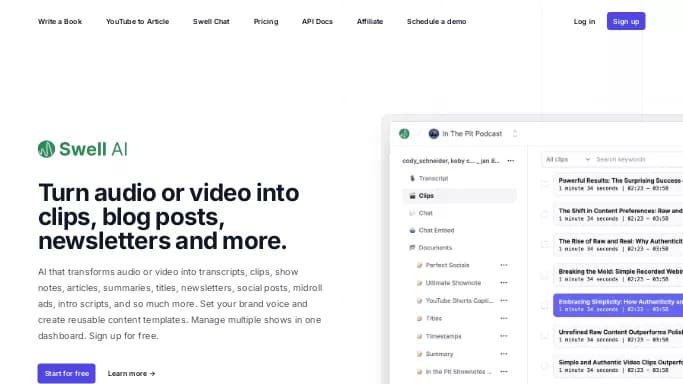Click the Summary document icon
Image resolution: width=683 pixels, height=384 pixels.
tap(419, 354)
